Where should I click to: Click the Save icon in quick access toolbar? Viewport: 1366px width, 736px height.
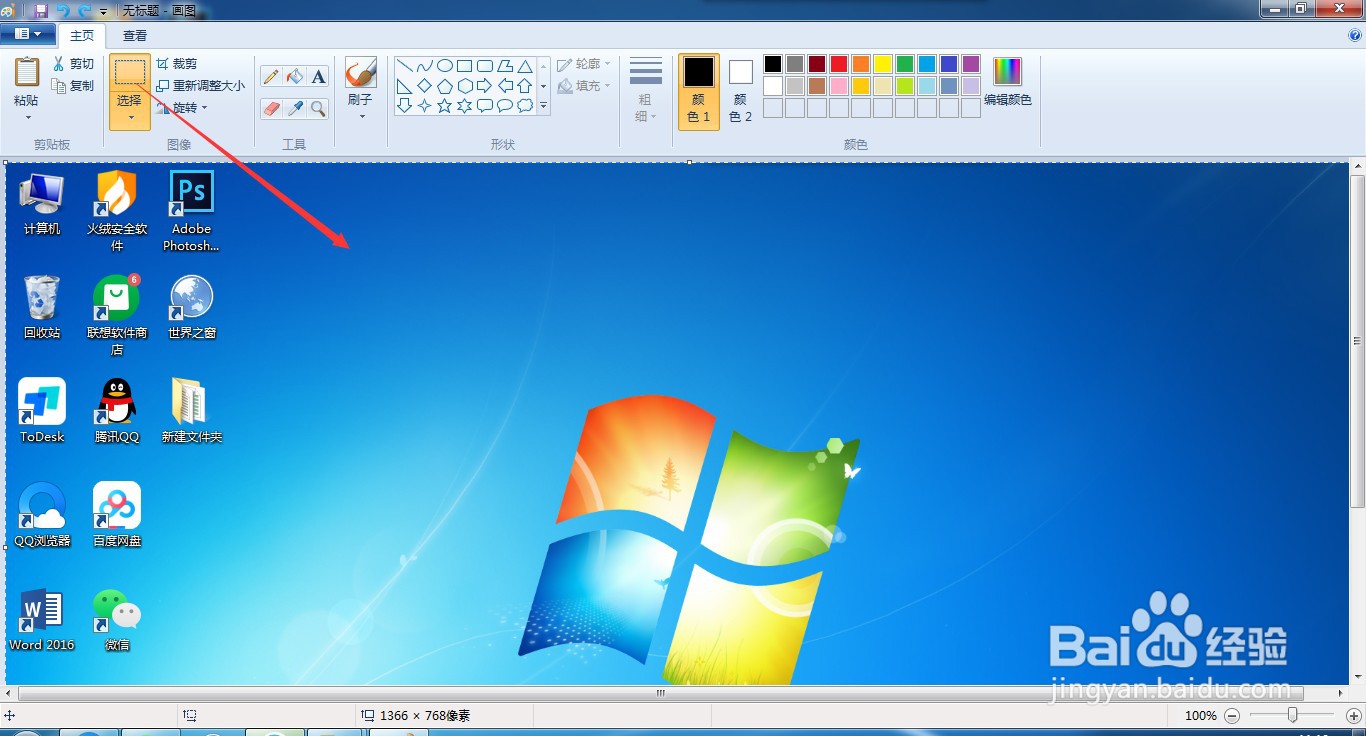click(41, 10)
